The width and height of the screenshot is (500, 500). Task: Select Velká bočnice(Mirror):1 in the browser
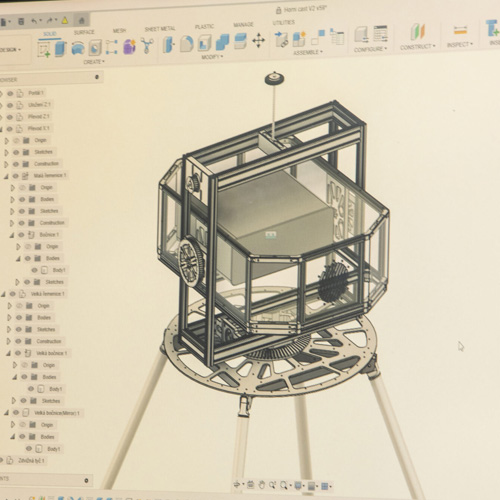57,413
